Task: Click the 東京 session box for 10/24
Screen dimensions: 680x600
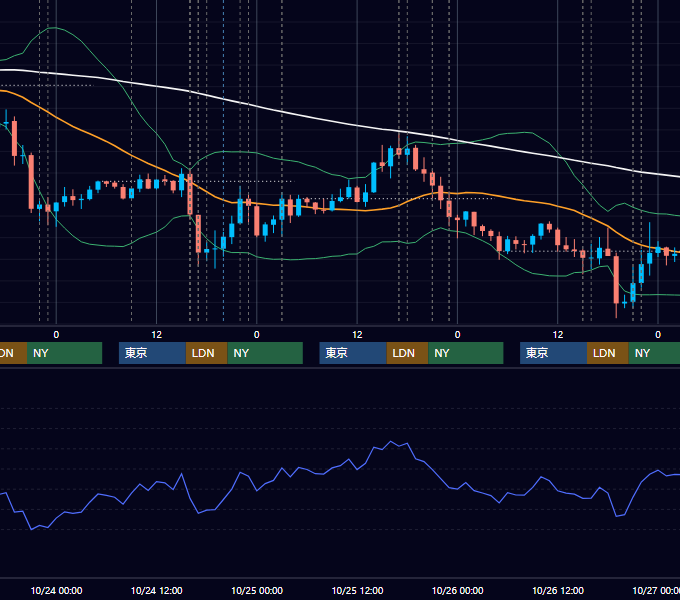Action: pyautogui.click(x=152, y=353)
